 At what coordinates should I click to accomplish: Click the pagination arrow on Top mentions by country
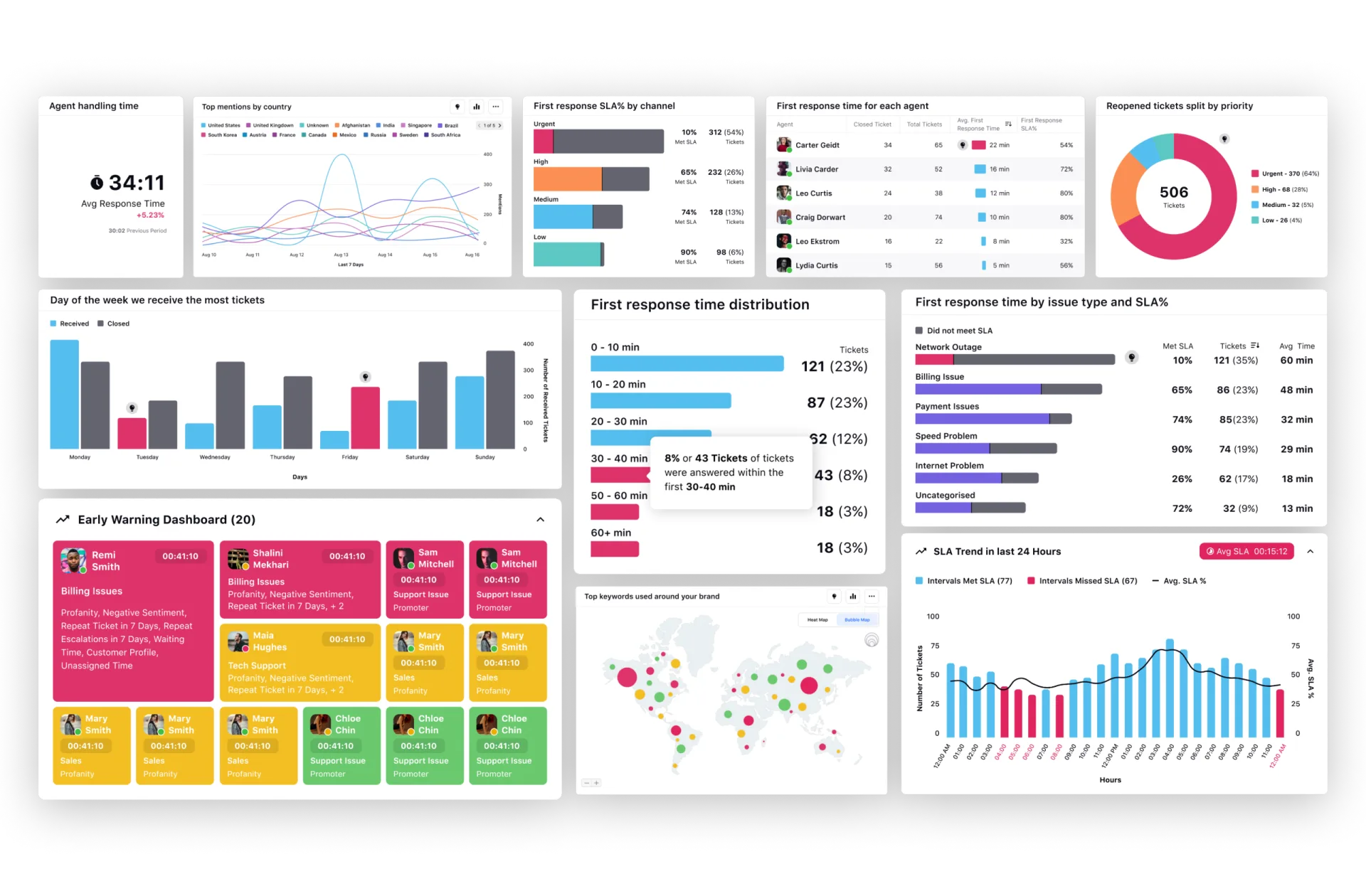click(502, 124)
